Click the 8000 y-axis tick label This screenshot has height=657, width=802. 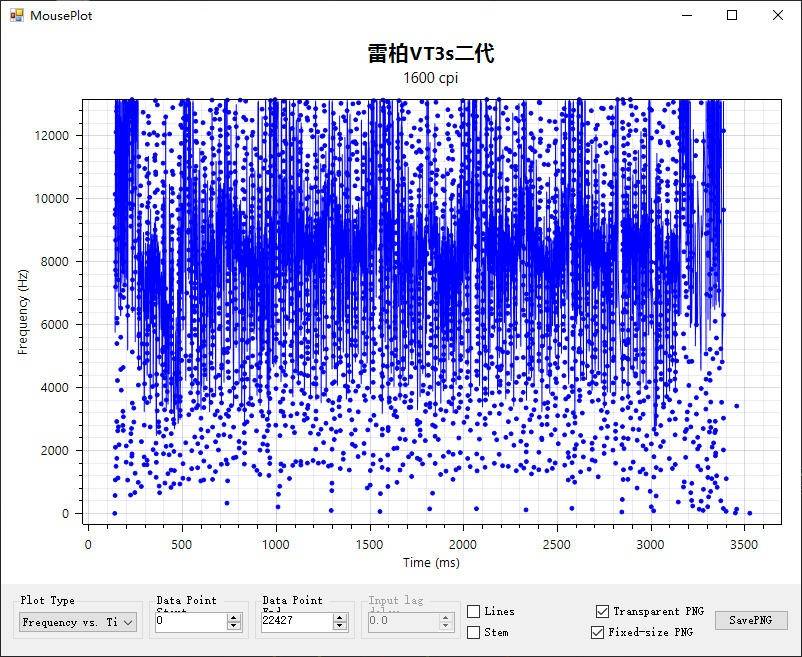click(x=54, y=262)
